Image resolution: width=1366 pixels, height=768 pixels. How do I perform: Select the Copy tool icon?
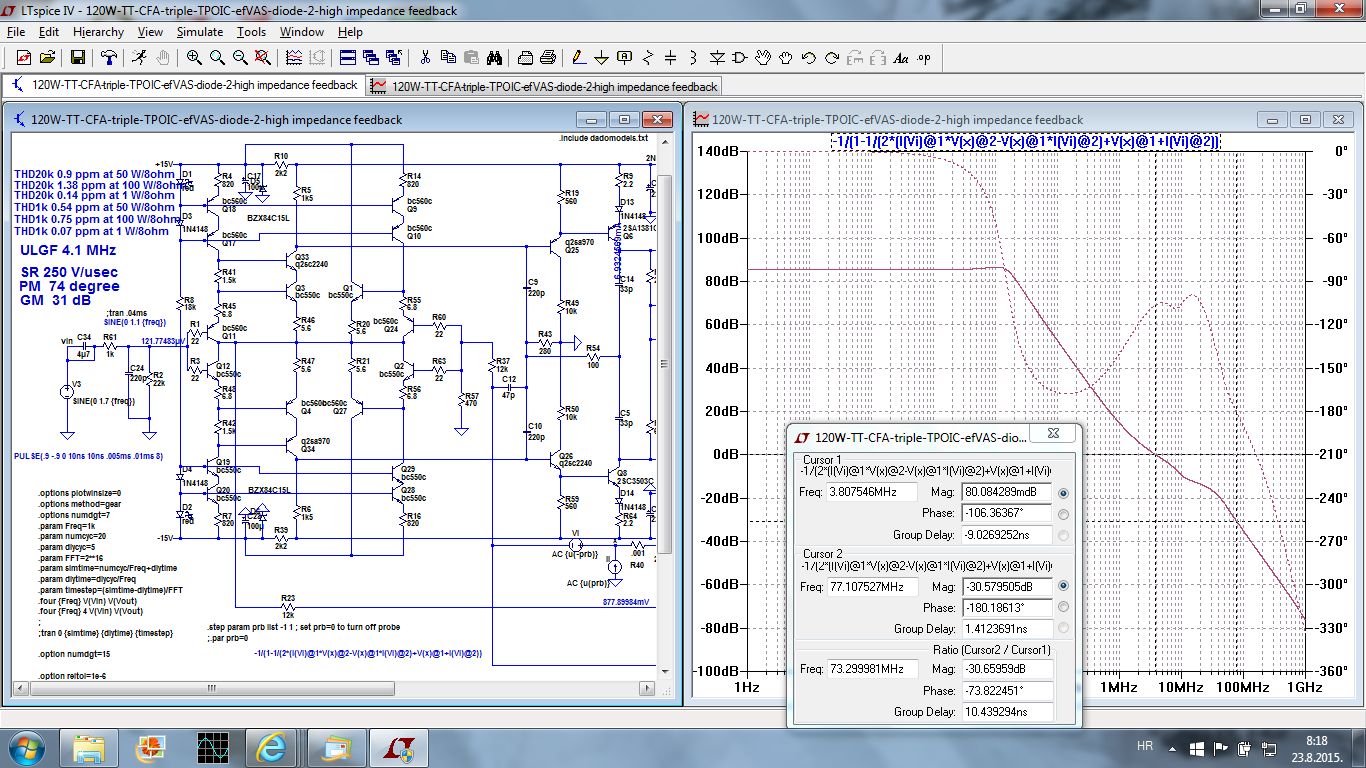click(x=448, y=57)
